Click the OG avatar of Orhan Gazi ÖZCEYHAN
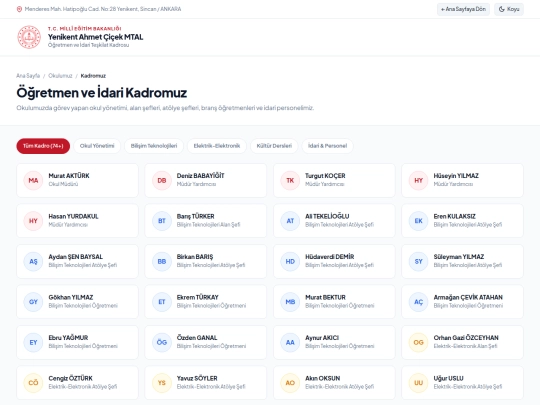This screenshot has width=540, height=405. pos(418,342)
